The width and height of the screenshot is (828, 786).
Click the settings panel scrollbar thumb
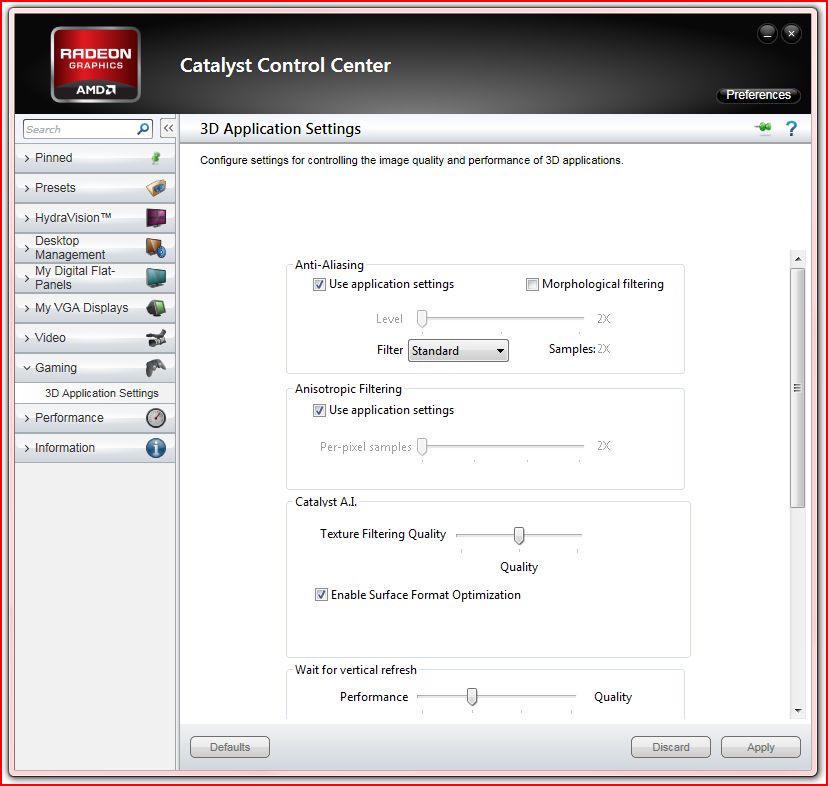click(x=797, y=388)
